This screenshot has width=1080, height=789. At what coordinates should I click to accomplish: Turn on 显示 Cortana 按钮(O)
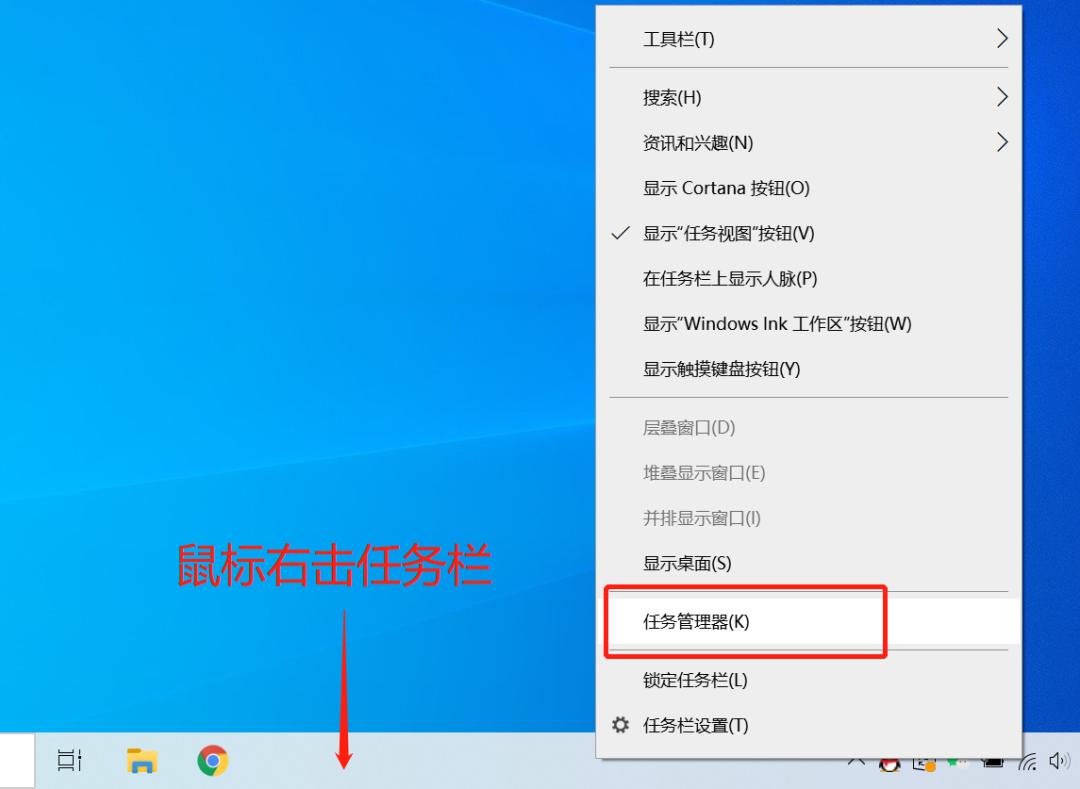click(724, 187)
